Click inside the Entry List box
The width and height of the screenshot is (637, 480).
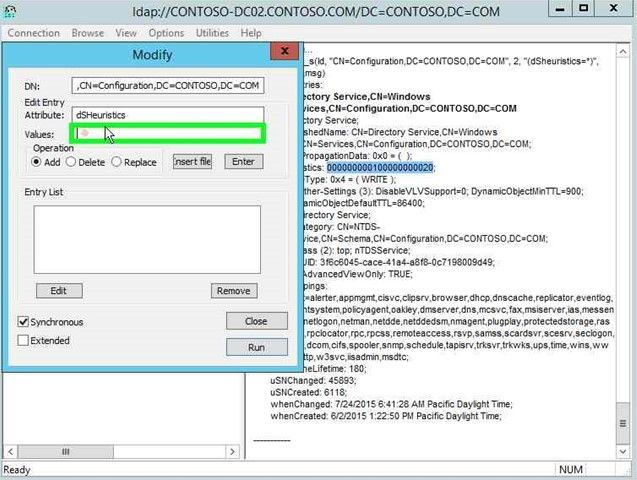(147, 240)
